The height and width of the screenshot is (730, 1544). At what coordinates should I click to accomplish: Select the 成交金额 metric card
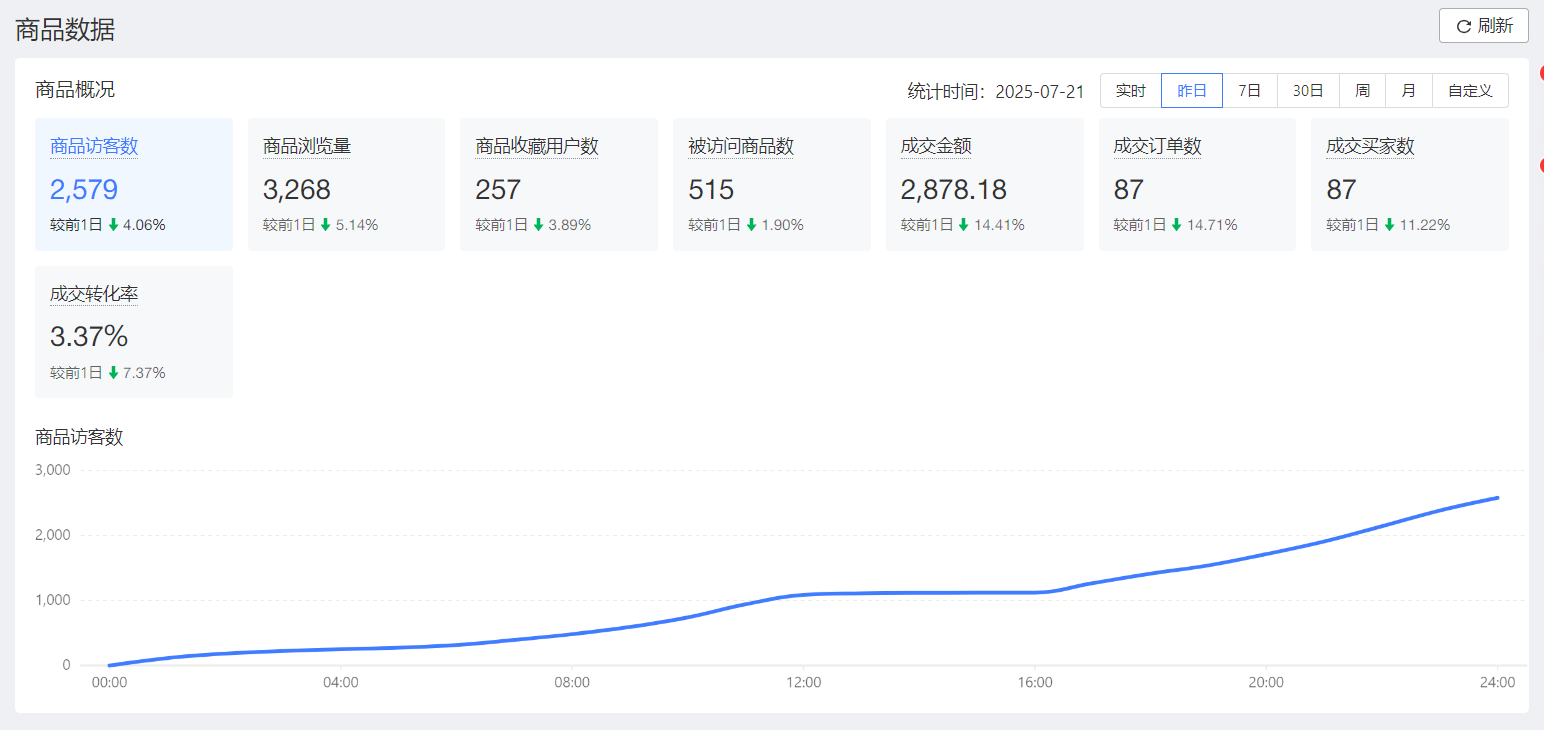[984, 184]
